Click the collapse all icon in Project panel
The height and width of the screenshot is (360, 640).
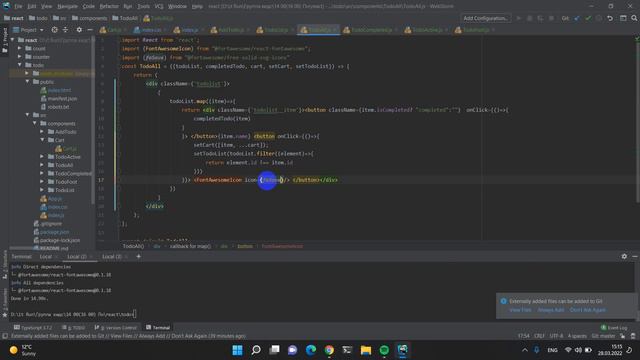[x=65, y=30]
